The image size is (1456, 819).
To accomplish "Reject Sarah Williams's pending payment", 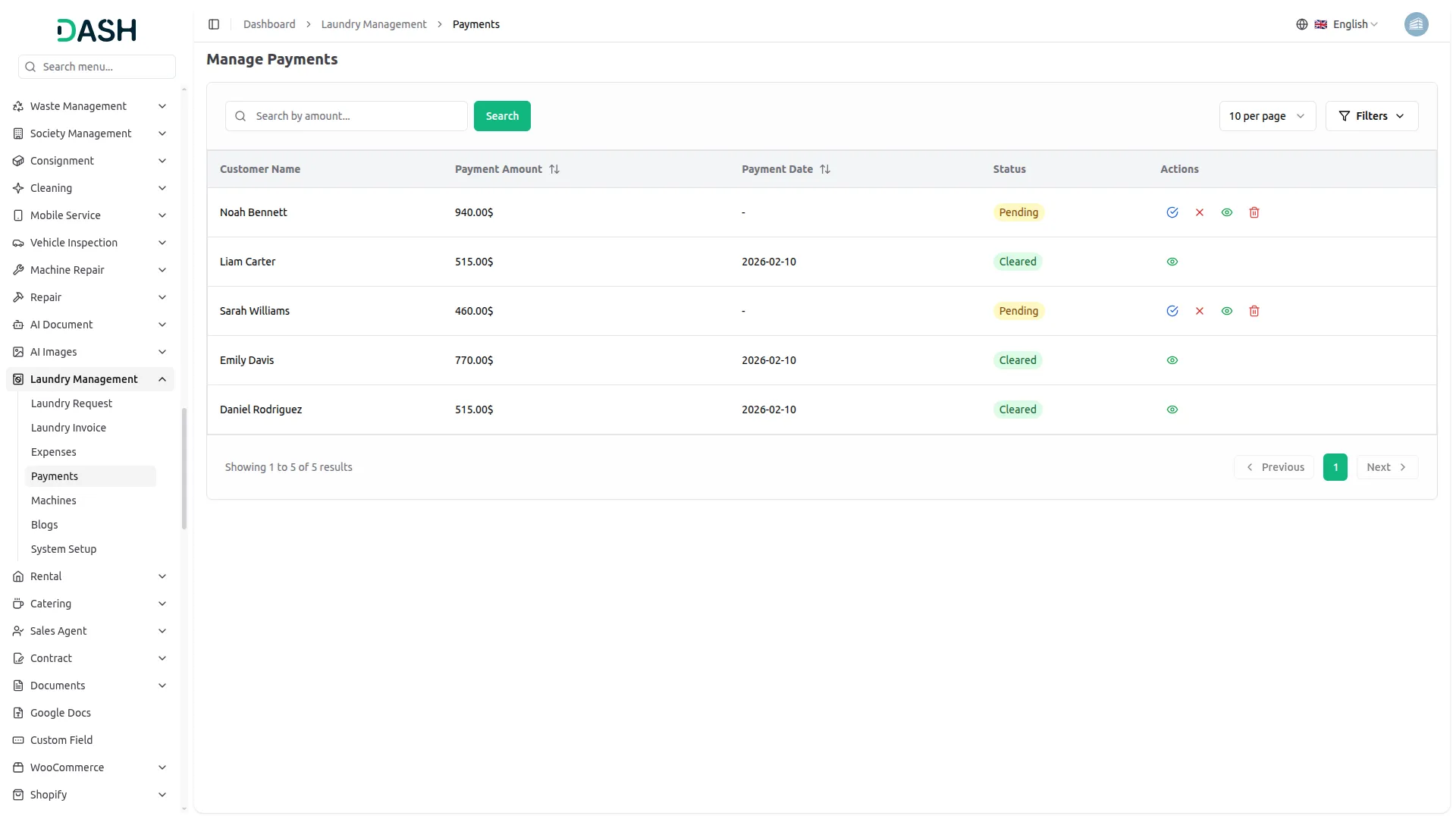I will tap(1200, 311).
